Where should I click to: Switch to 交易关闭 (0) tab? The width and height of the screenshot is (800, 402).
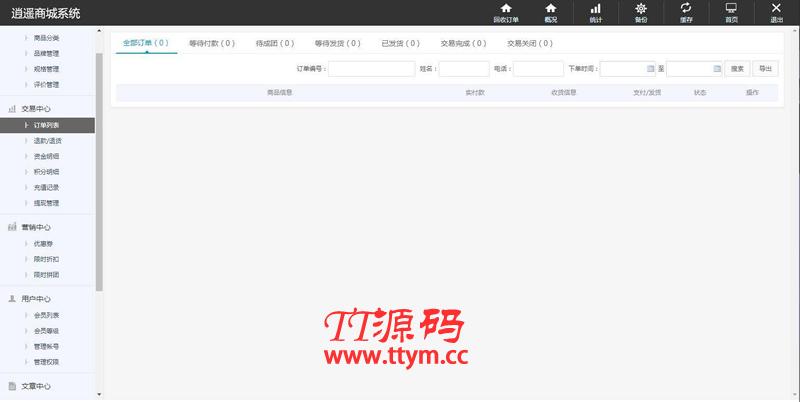[530, 43]
